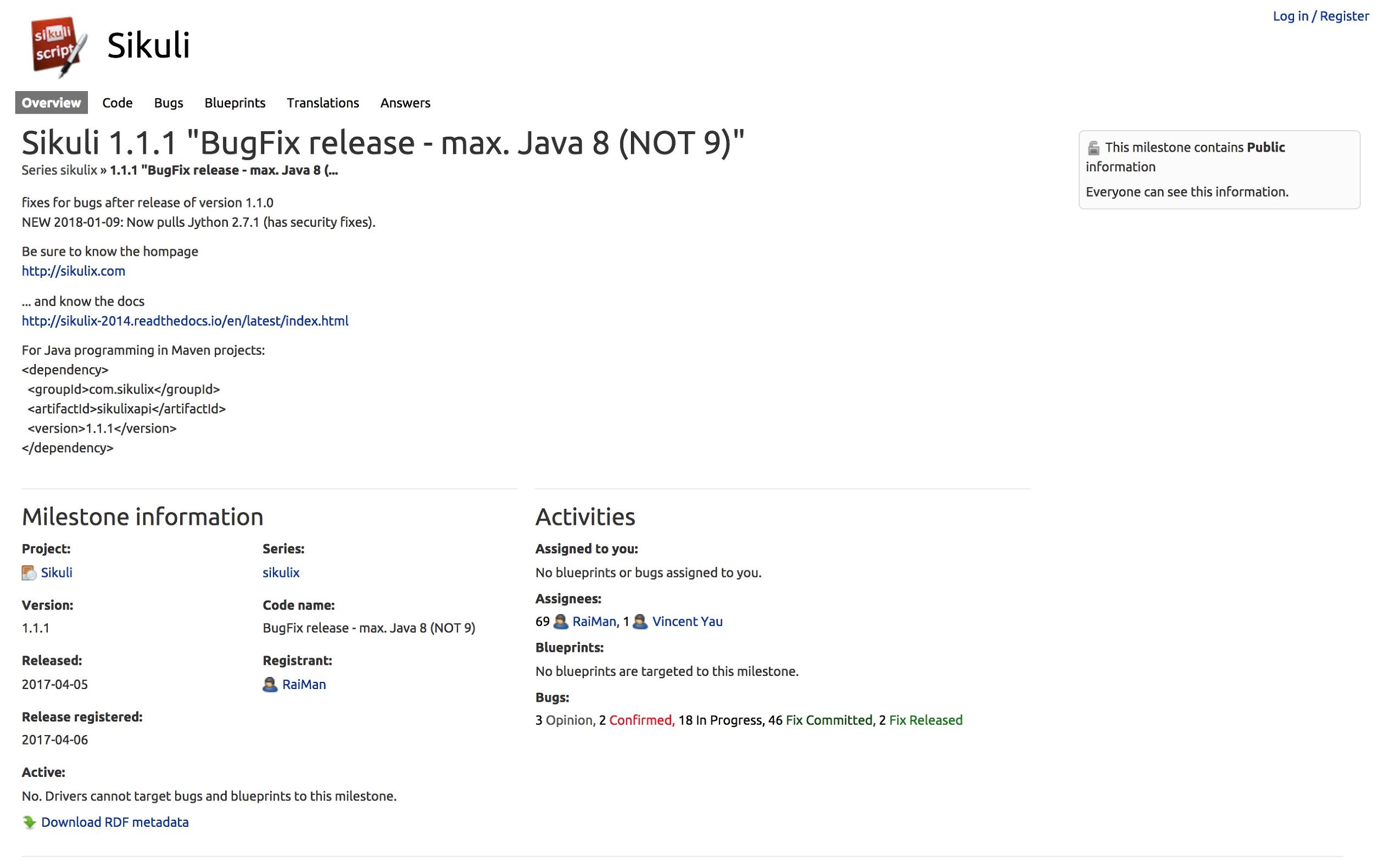Click person icon next to RaiMan assignee
The width and height of the screenshot is (1389, 868).
(x=561, y=621)
